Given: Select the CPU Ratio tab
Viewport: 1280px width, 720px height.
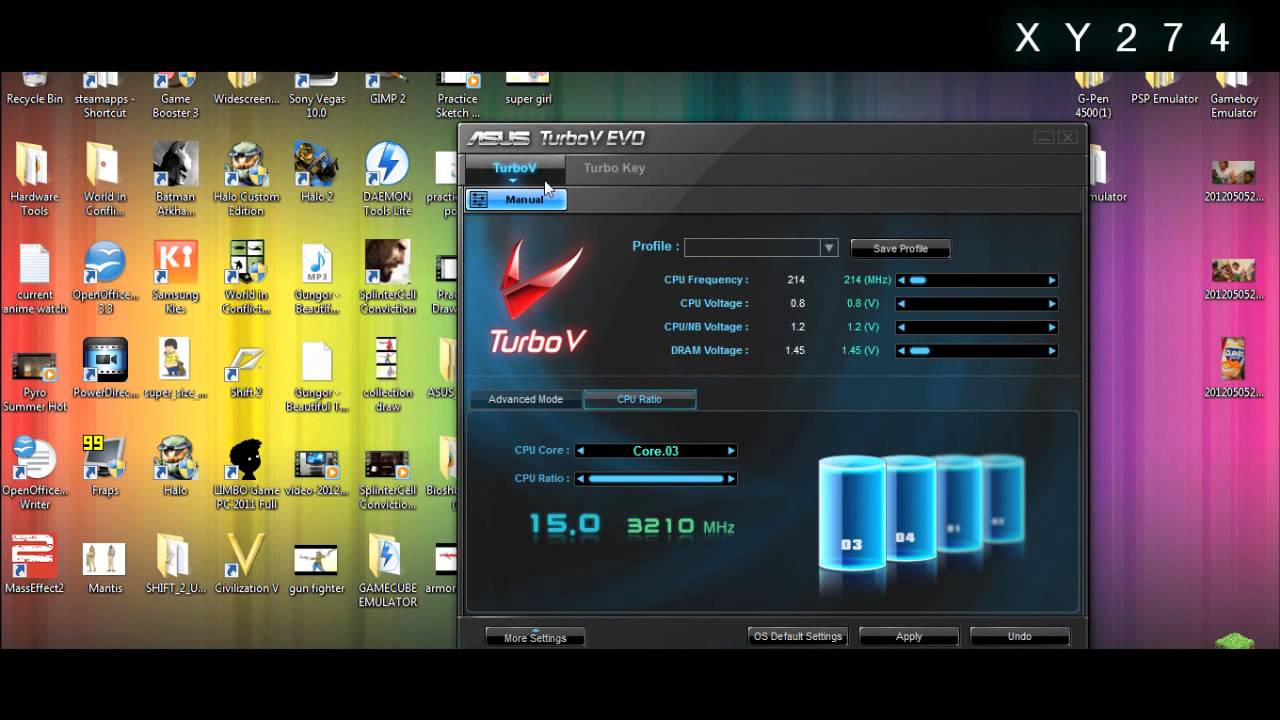Looking at the screenshot, I should coord(639,399).
